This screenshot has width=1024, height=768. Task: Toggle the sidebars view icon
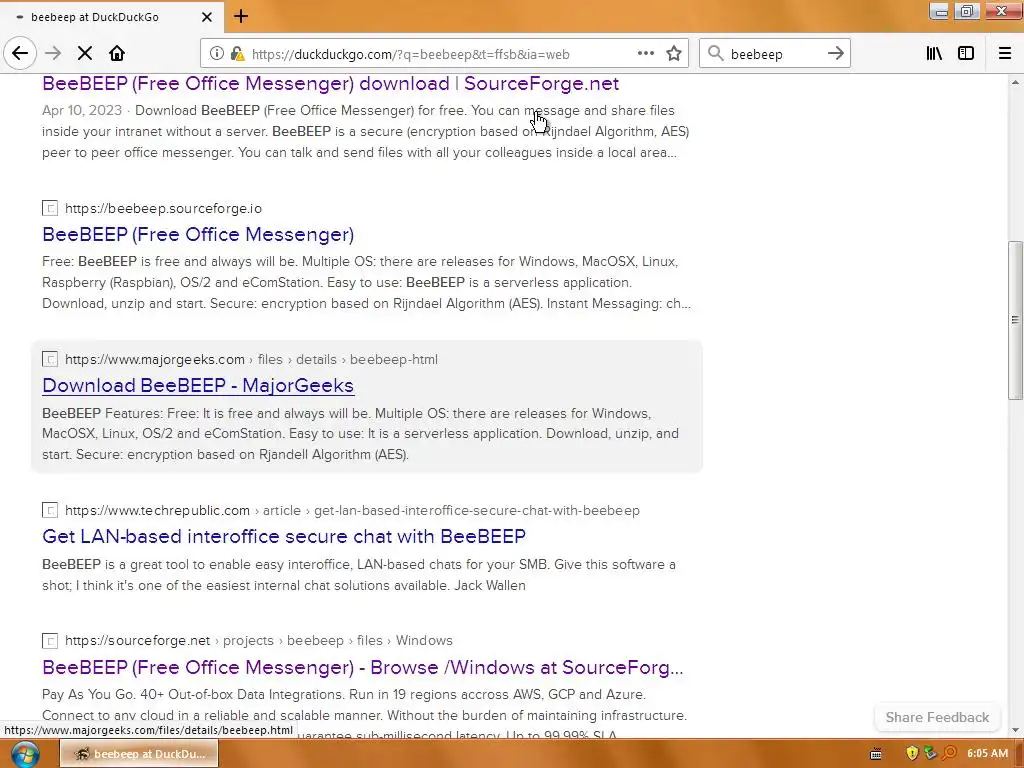966,54
